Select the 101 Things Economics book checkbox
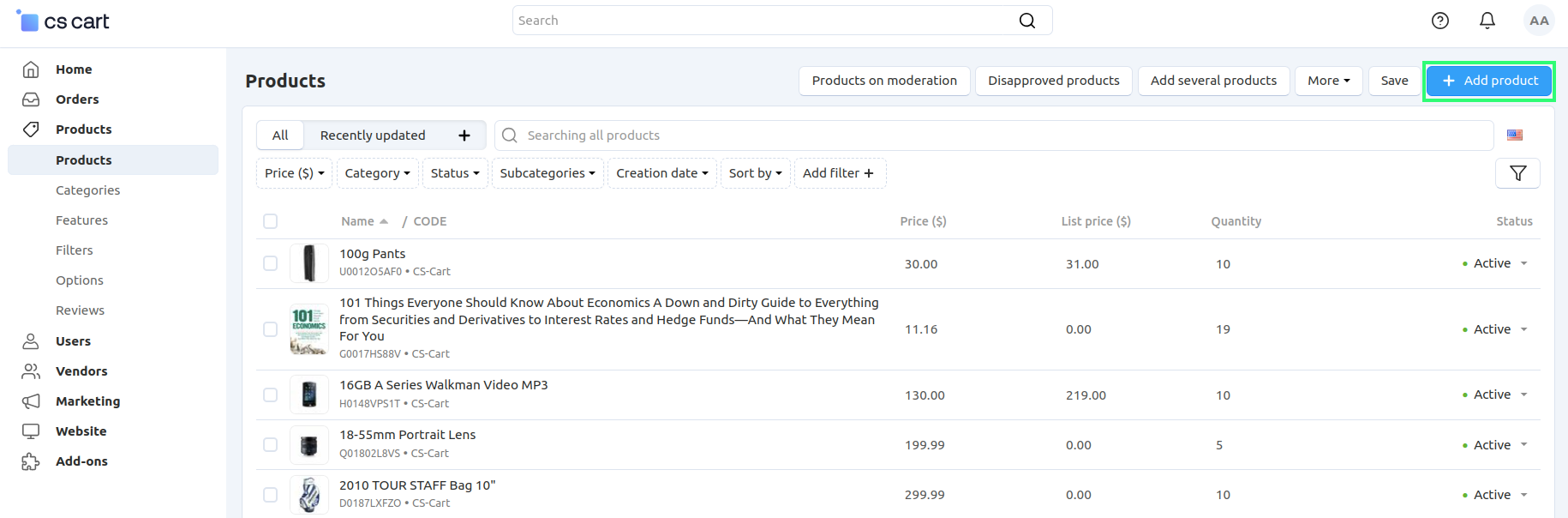Viewport: 1568px width, 518px height. (271, 329)
